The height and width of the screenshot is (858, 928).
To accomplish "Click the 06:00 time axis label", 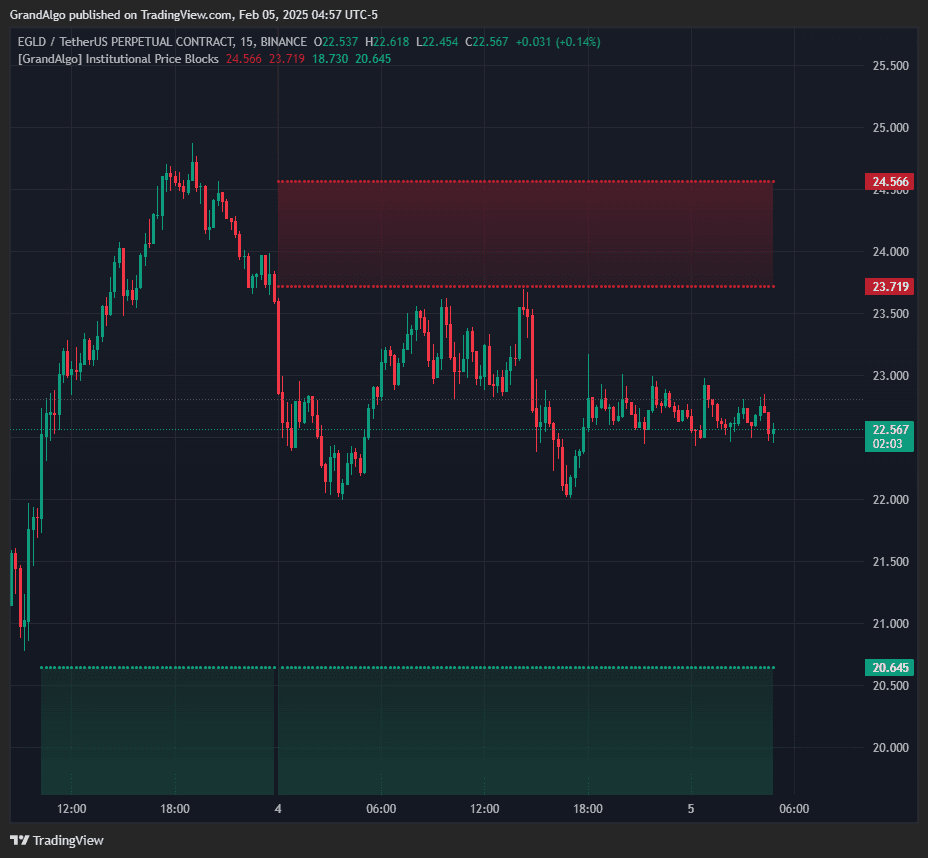I will pyautogui.click(x=381, y=809).
